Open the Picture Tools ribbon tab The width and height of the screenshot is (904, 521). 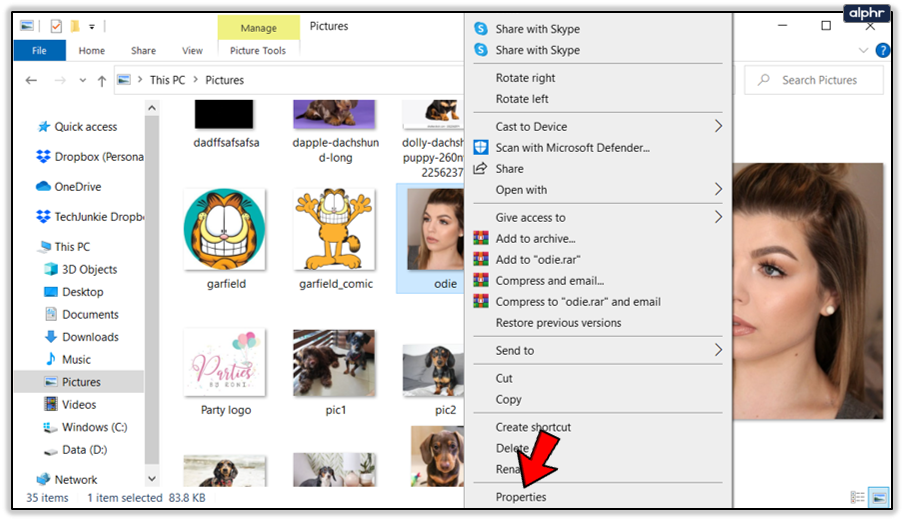(x=258, y=51)
